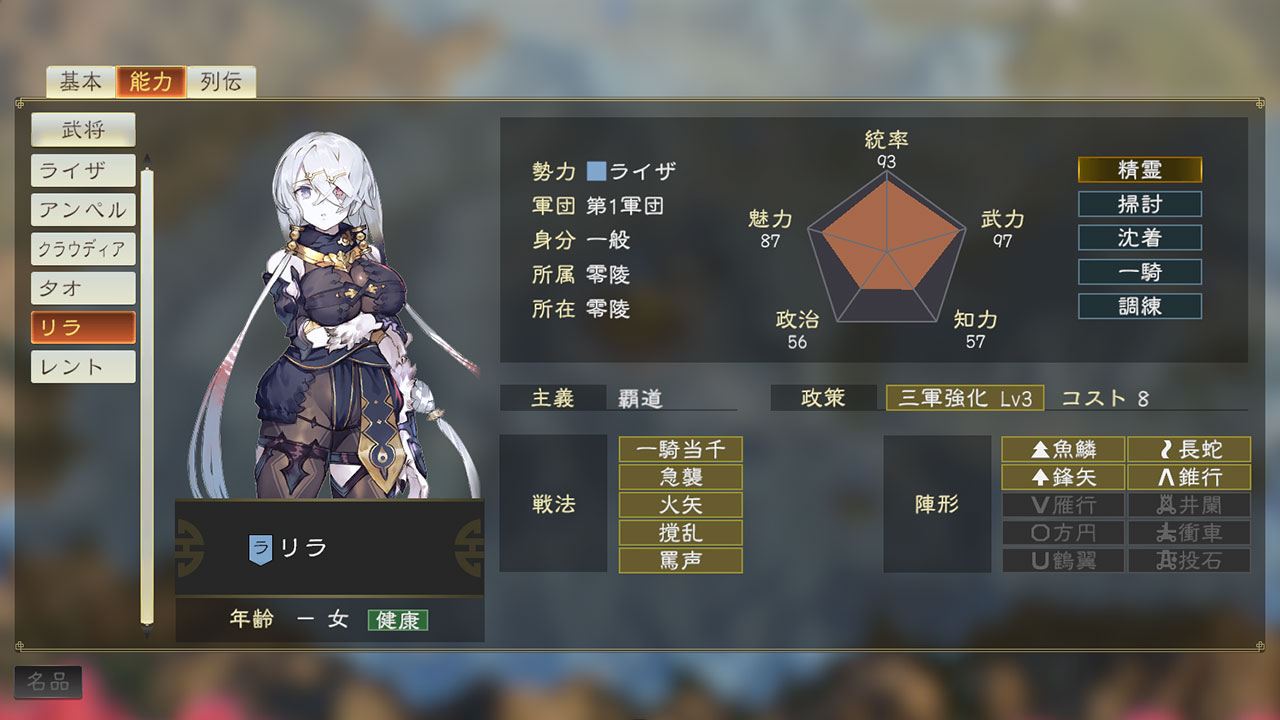Click the 三軍強化 Lv3 policy

[x=965, y=398]
